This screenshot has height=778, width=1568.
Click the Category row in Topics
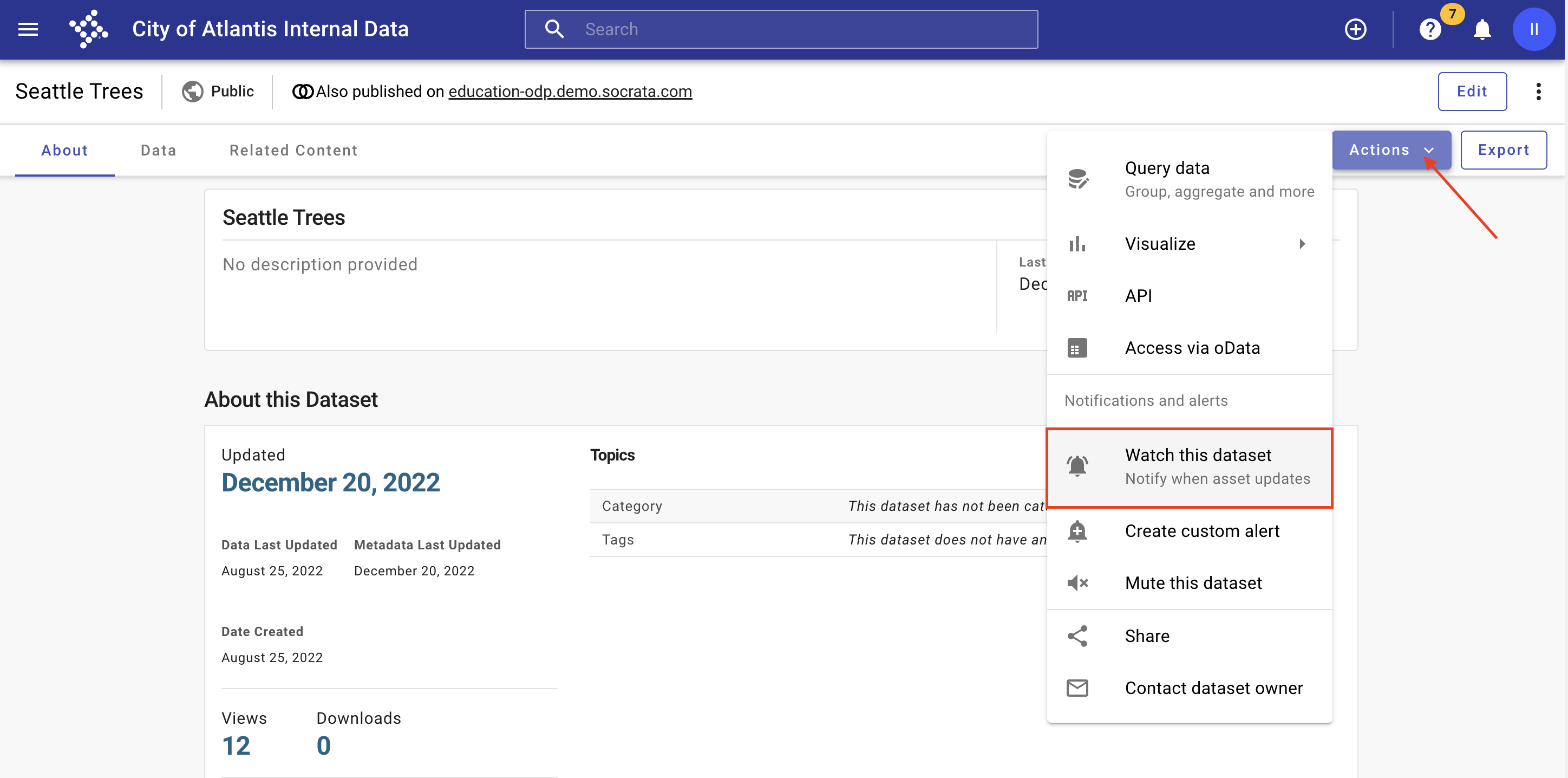tap(818, 506)
